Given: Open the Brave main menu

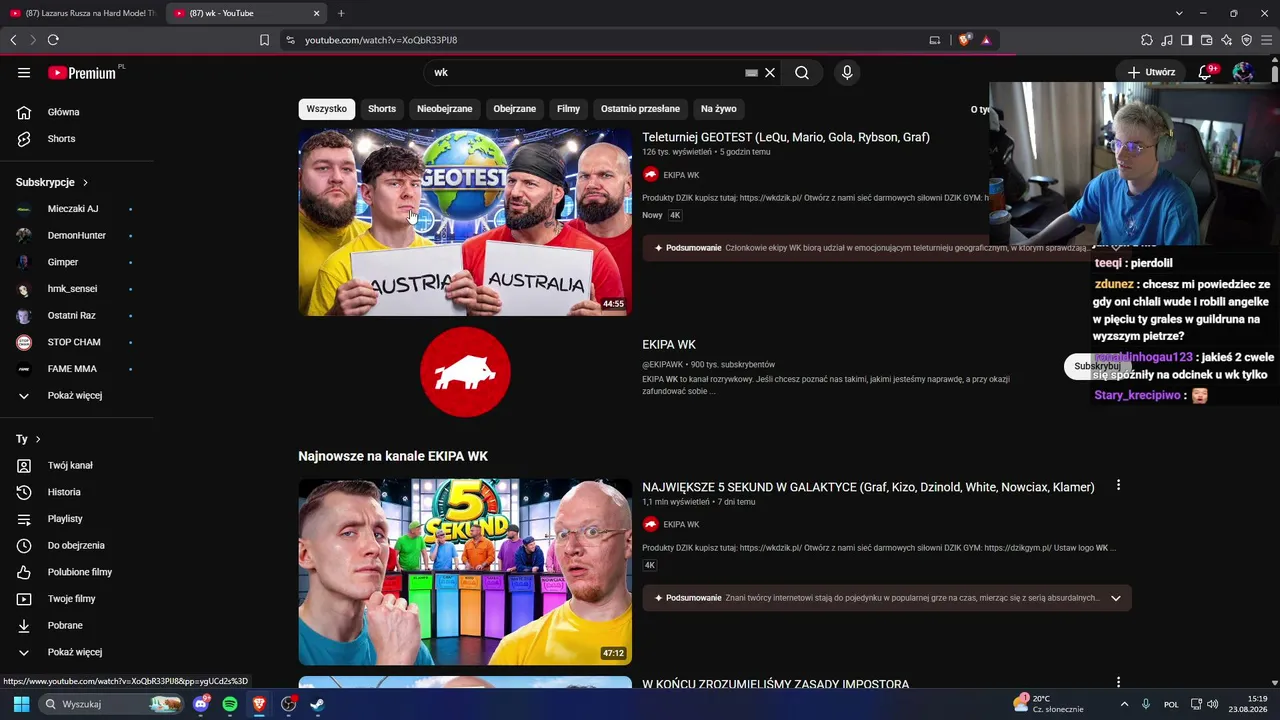Looking at the screenshot, I should [1266, 40].
